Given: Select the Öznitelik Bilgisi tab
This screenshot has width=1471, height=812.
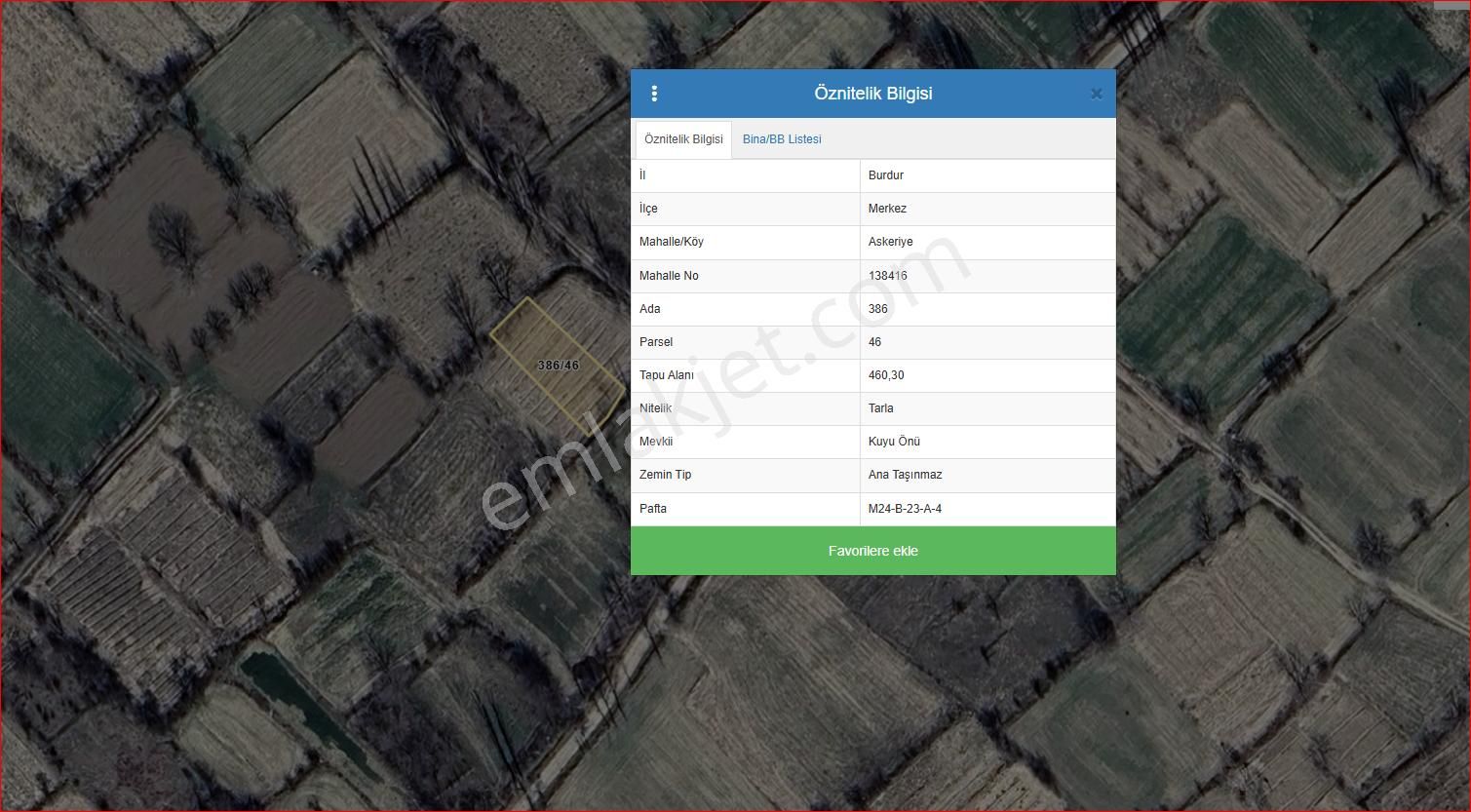Looking at the screenshot, I should [683, 139].
